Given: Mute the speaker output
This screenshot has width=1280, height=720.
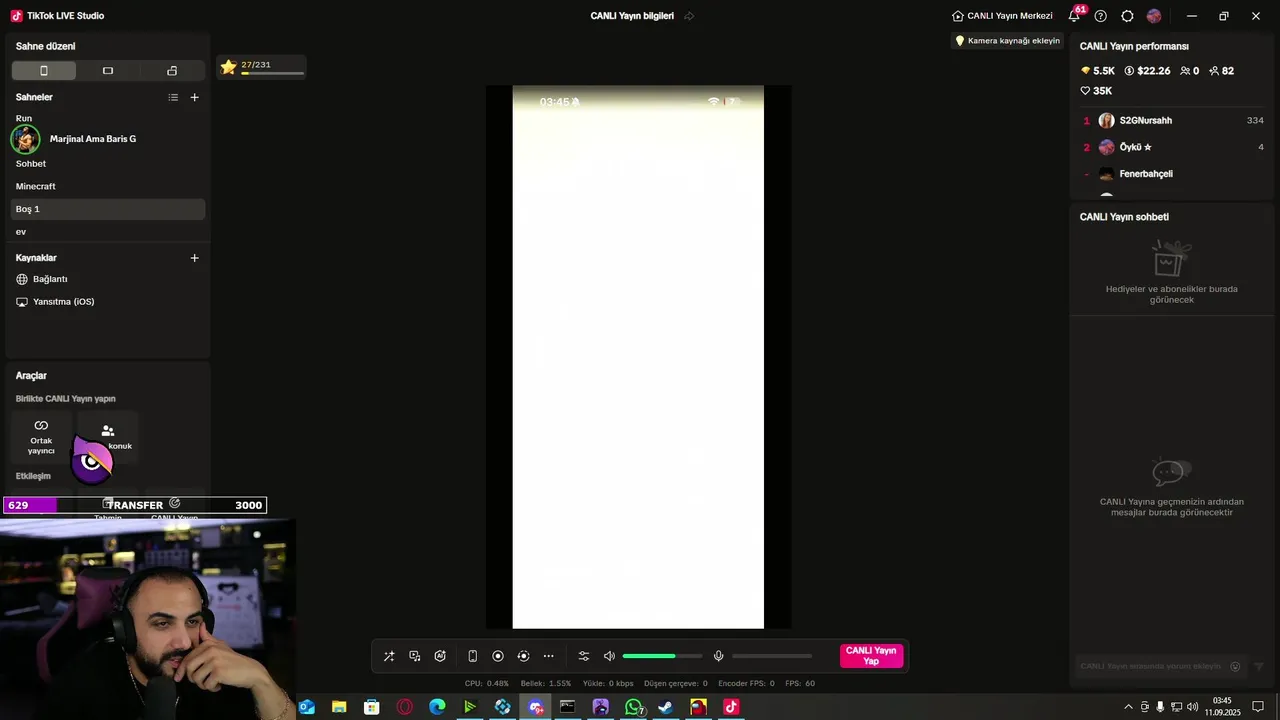Looking at the screenshot, I should (609, 656).
